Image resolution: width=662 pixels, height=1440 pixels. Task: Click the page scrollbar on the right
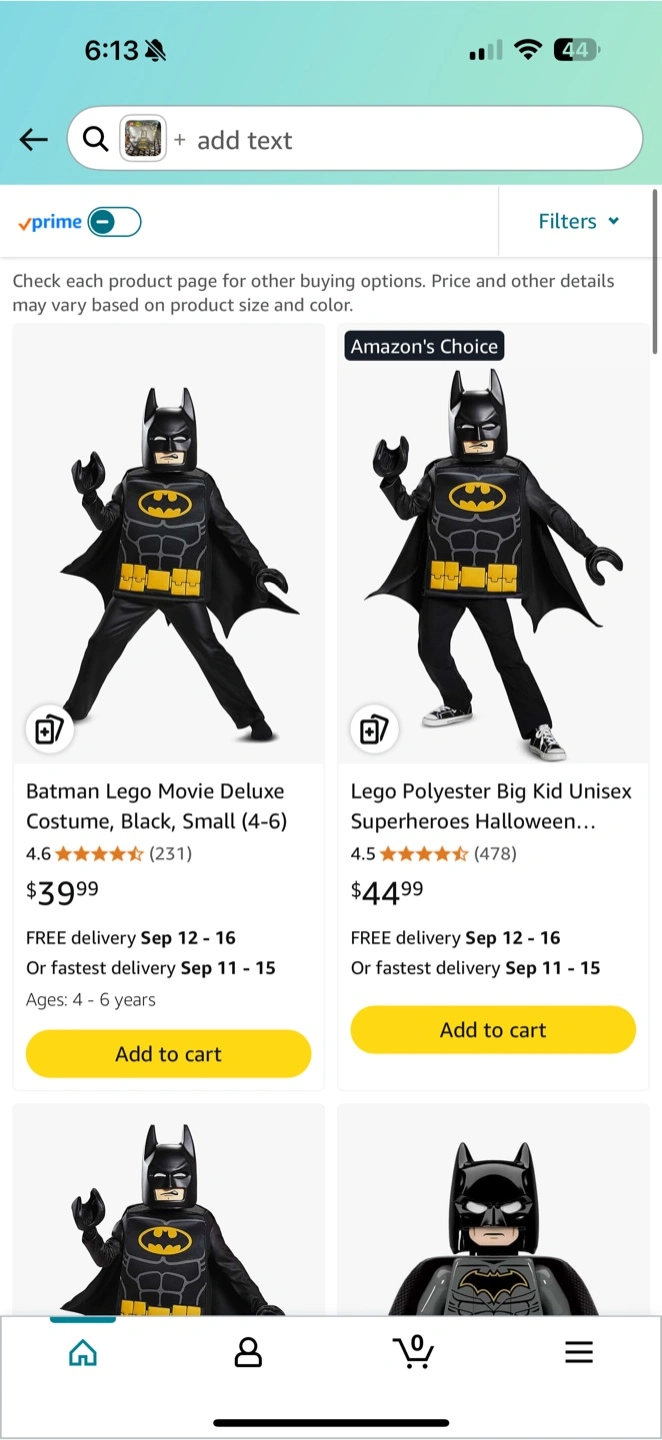click(x=655, y=272)
